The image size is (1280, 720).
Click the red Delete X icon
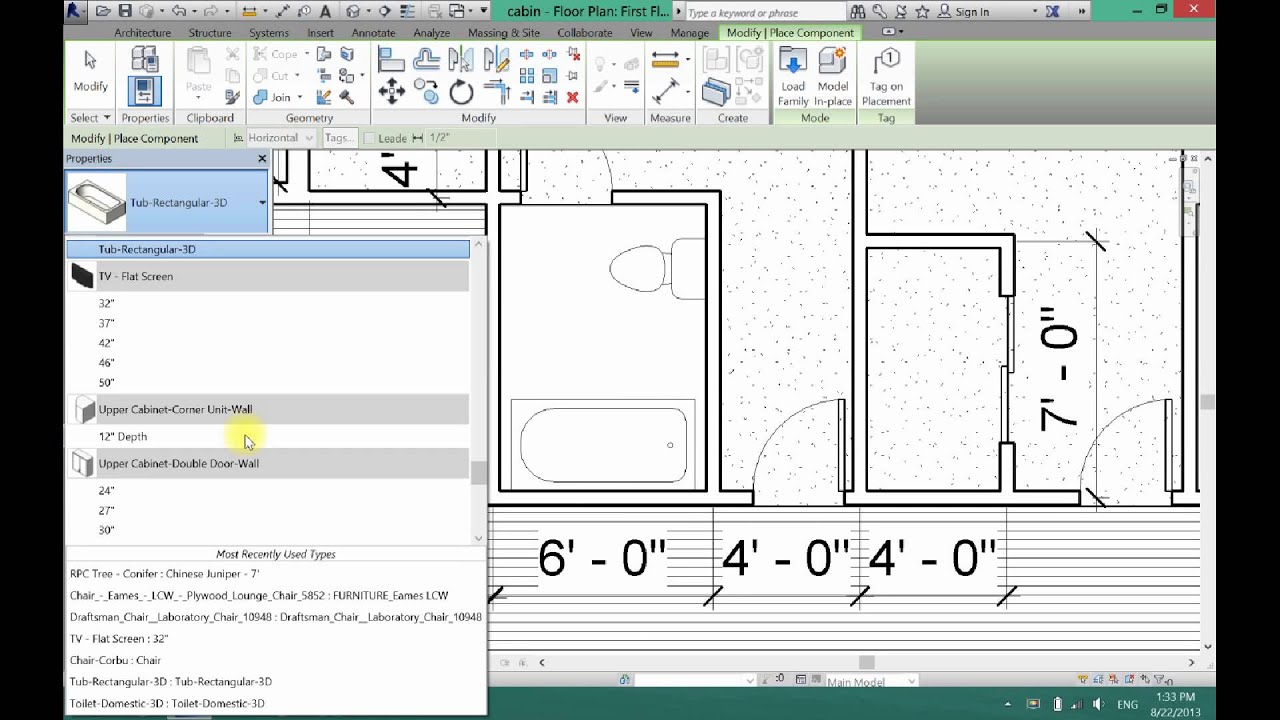pos(573,97)
